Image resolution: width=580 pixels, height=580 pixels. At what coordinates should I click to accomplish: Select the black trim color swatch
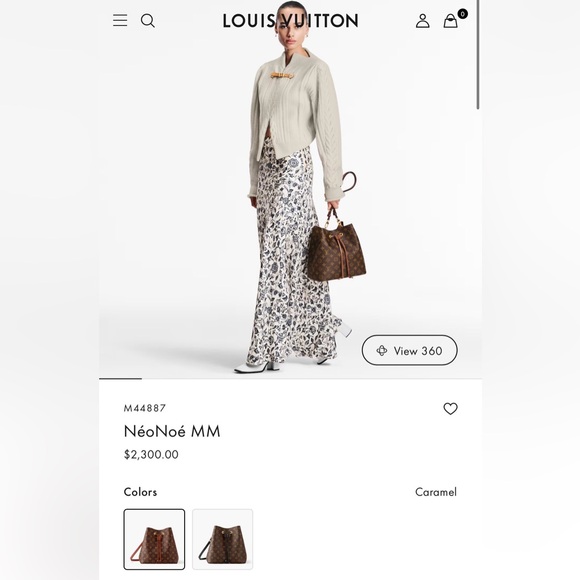[x=223, y=539]
